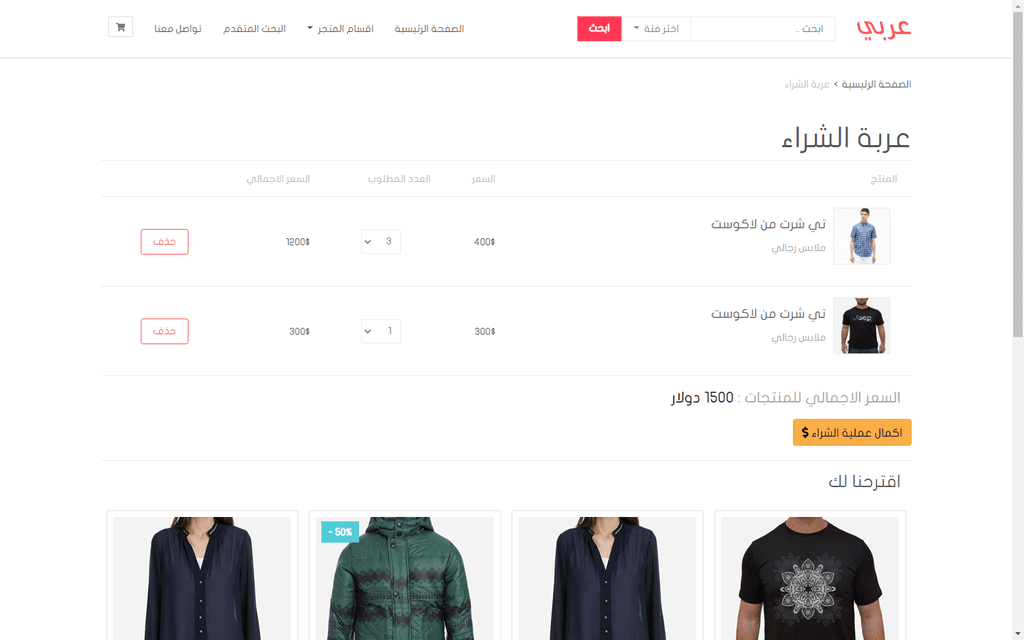
Task: Focus the ابحث search input field
Action: 763,29
